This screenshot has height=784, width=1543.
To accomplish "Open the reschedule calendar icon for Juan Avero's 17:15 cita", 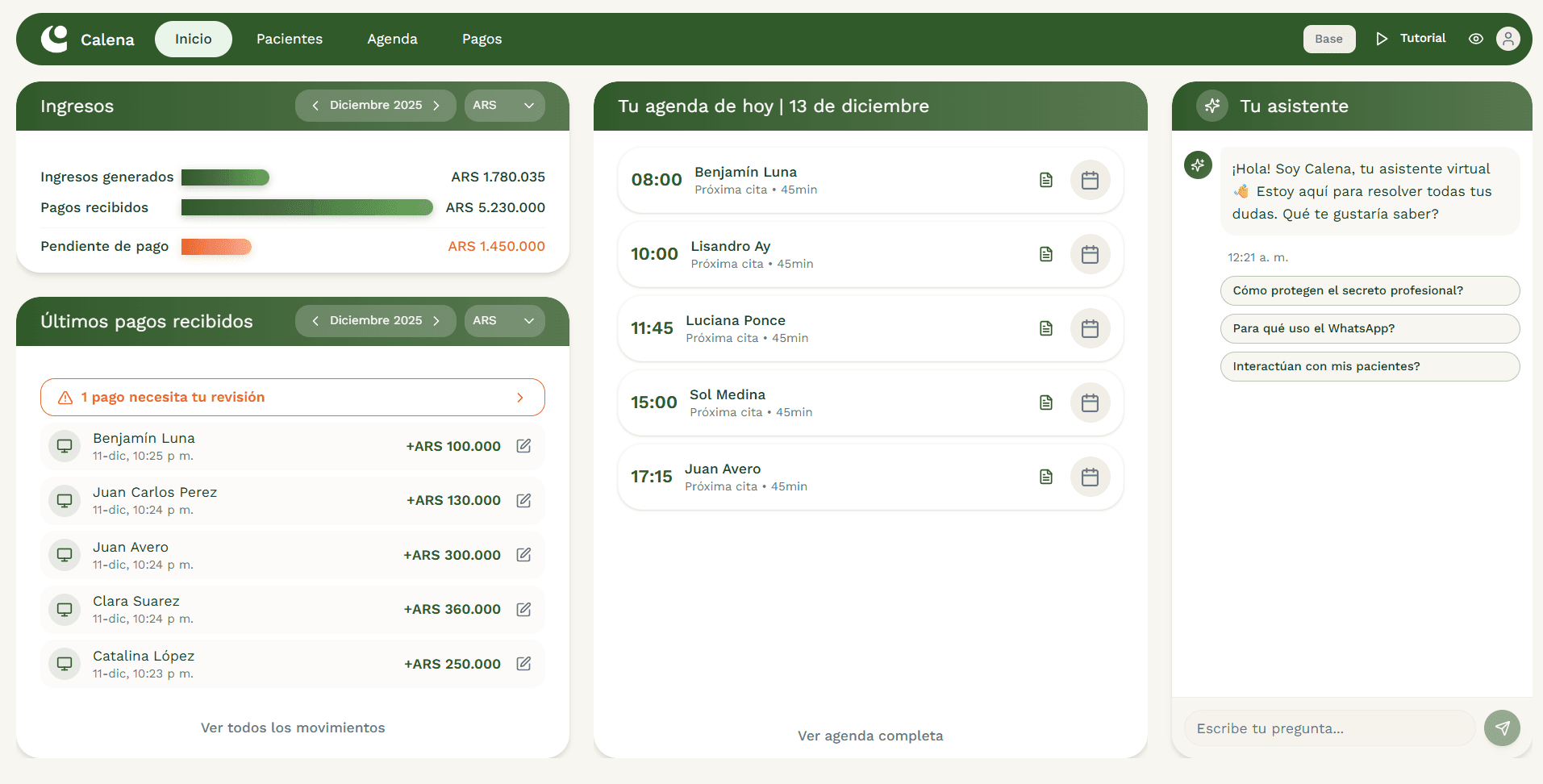I will (1091, 477).
